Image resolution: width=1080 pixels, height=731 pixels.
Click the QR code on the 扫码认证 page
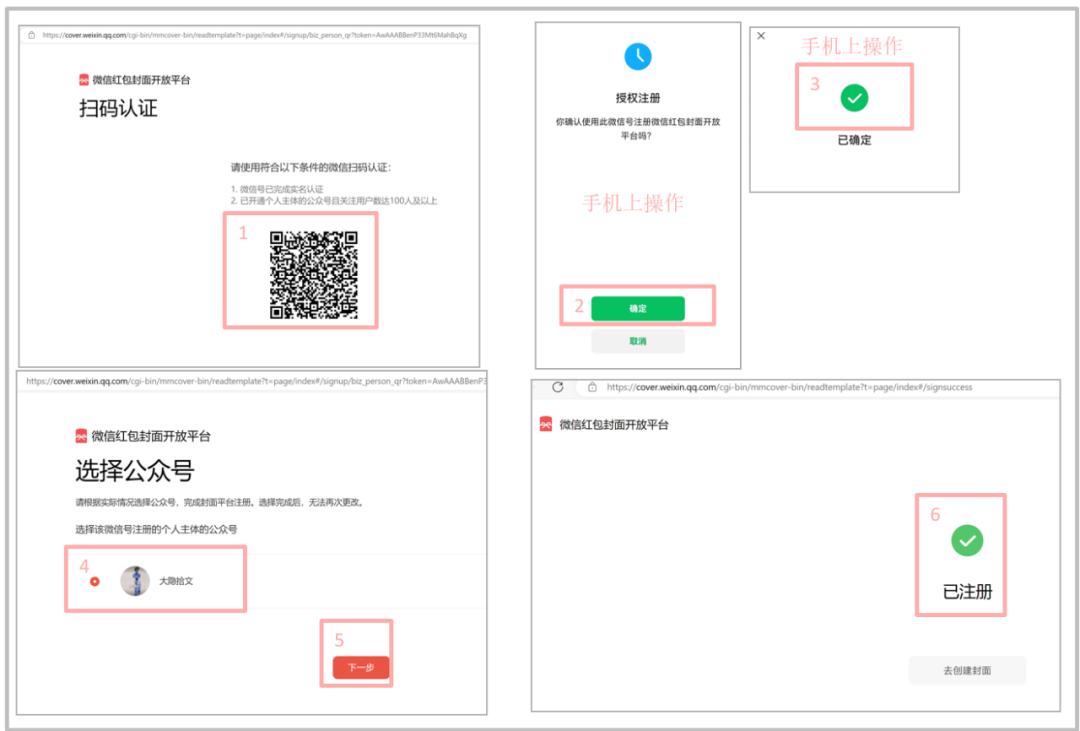(x=313, y=275)
